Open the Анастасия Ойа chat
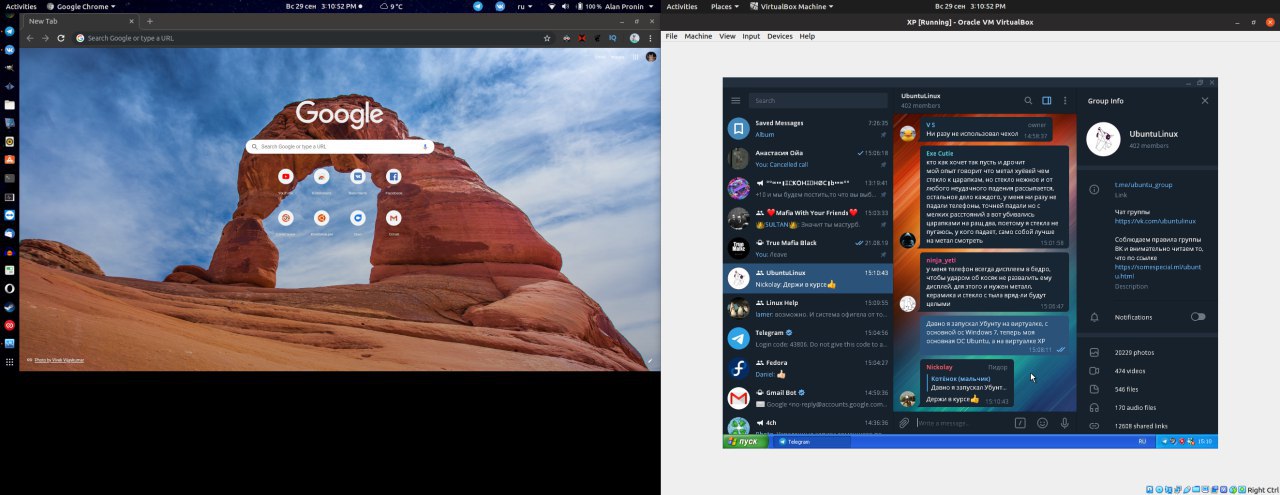The height and width of the screenshot is (495, 1280). click(x=809, y=158)
